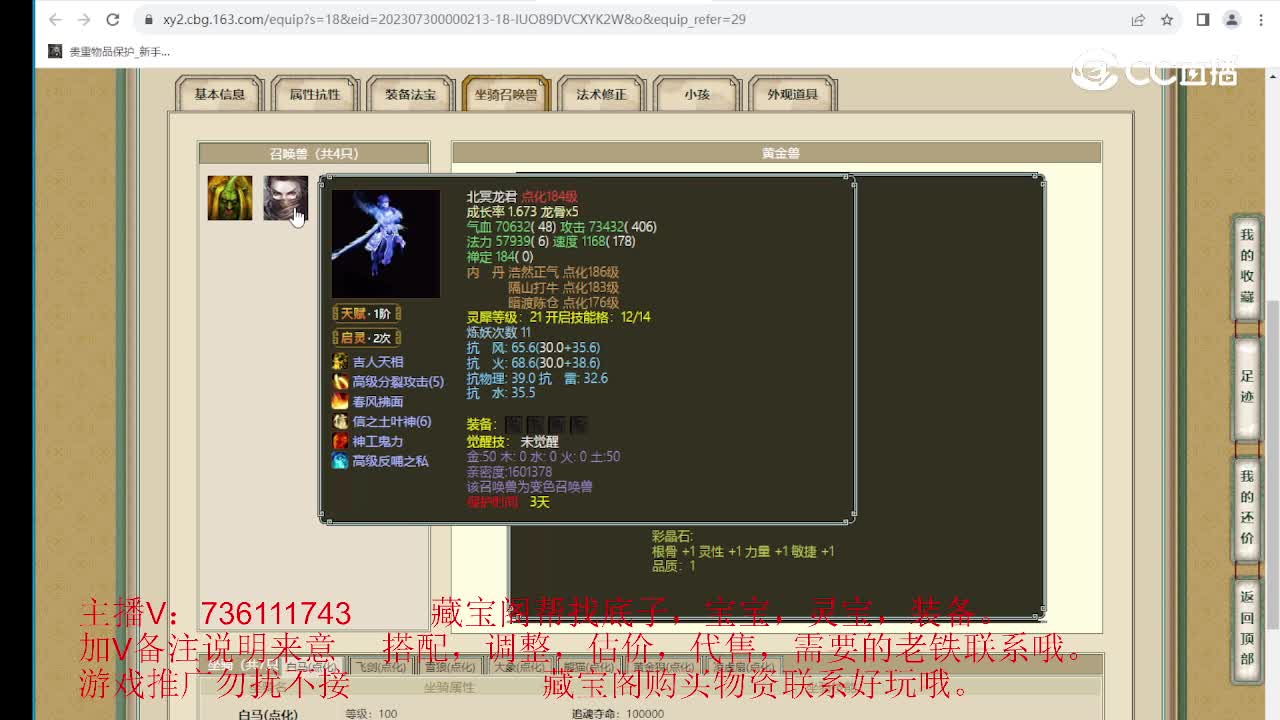Viewport: 1280px width, 720px height.
Task: Click the 神工鬼力 skill icon
Action: [x=341, y=441]
